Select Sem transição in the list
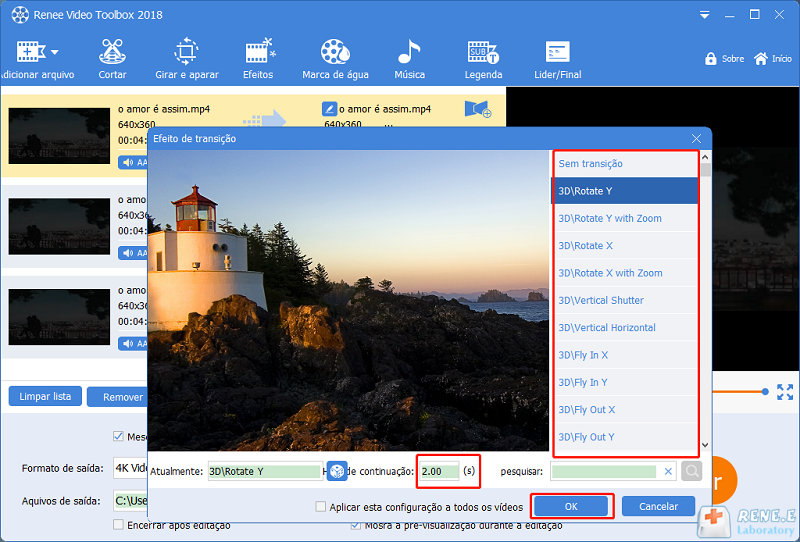Image resolution: width=800 pixels, height=542 pixels. (x=624, y=164)
